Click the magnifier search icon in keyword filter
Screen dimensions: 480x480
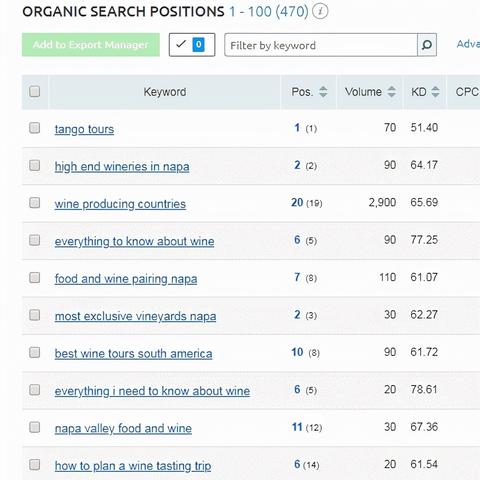click(427, 45)
